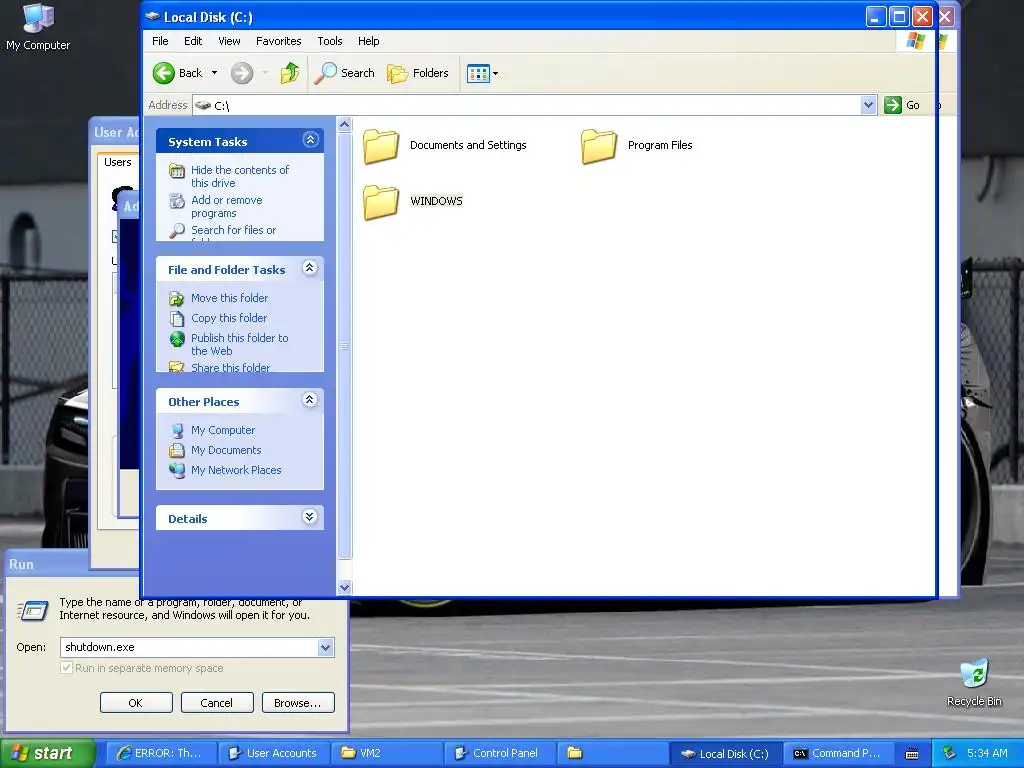Click Browse... in the Run dialog
Image resolution: width=1024 pixels, height=768 pixels.
point(298,703)
